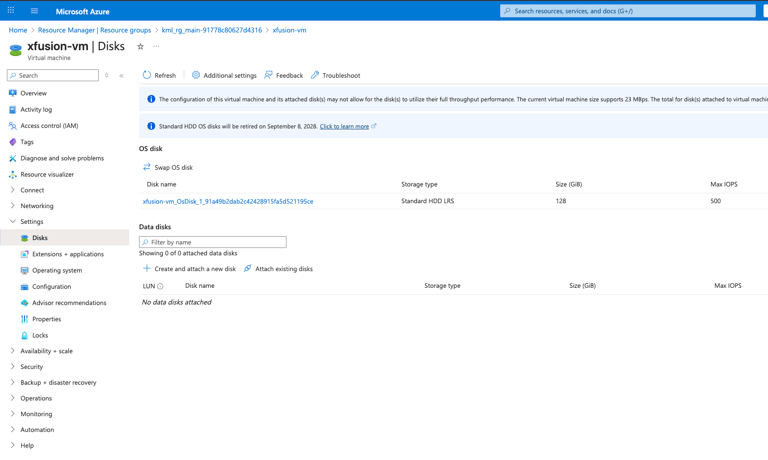
Task: Expand Availability + scale group
Action: point(46,351)
